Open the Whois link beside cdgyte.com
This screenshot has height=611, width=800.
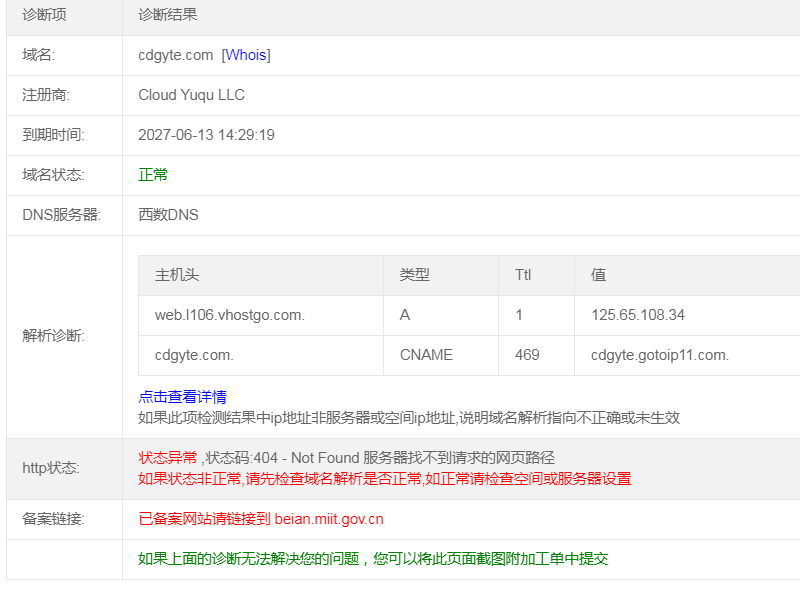click(x=246, y=55)
